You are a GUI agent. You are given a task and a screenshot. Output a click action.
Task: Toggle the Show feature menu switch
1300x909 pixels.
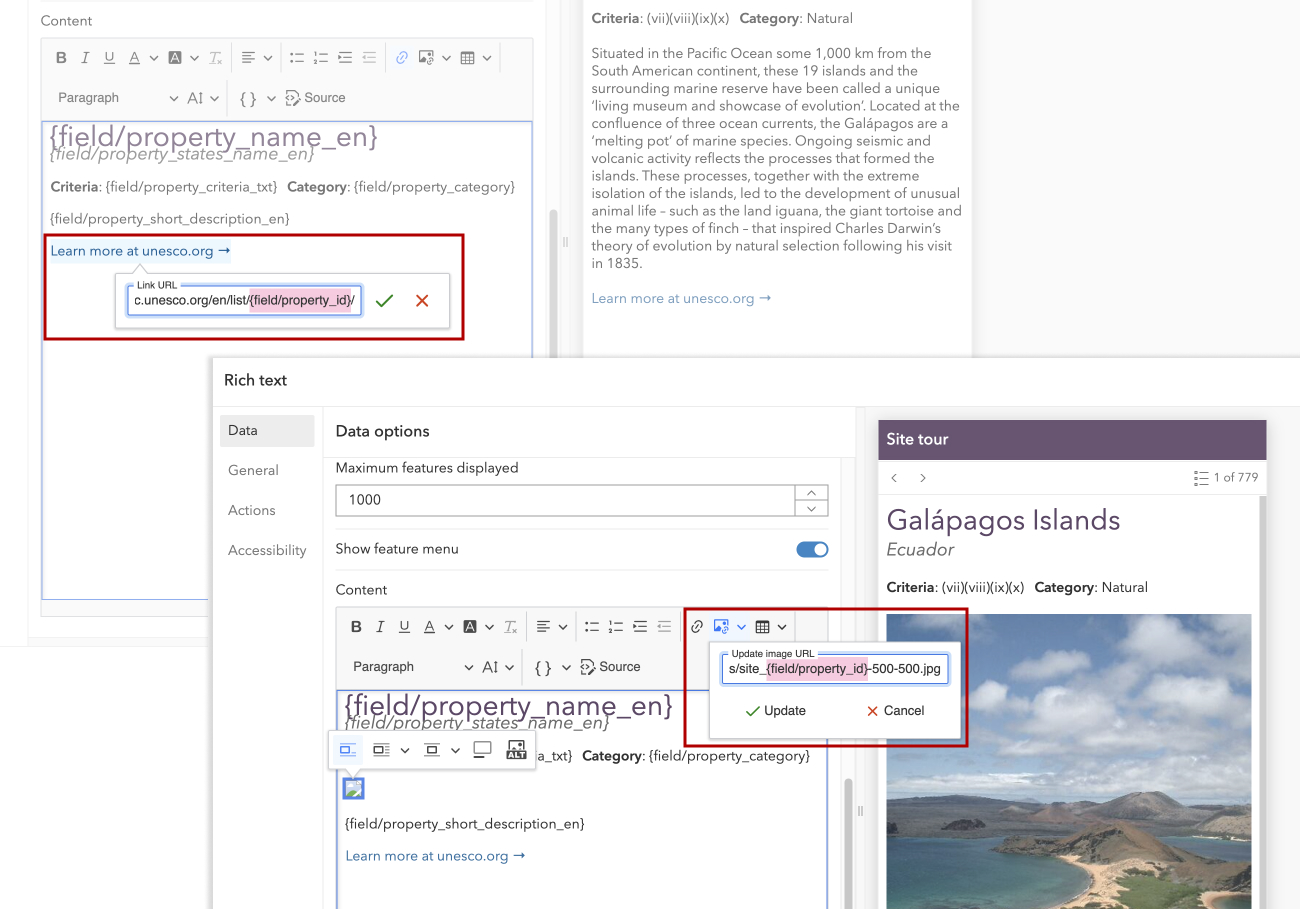click(x=812, y=549)
